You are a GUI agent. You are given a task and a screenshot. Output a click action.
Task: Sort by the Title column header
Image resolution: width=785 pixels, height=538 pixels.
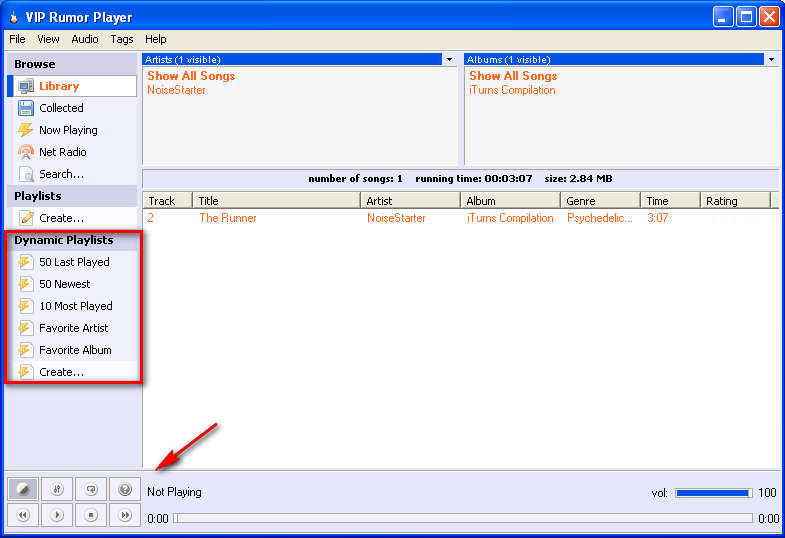[277, 201]
